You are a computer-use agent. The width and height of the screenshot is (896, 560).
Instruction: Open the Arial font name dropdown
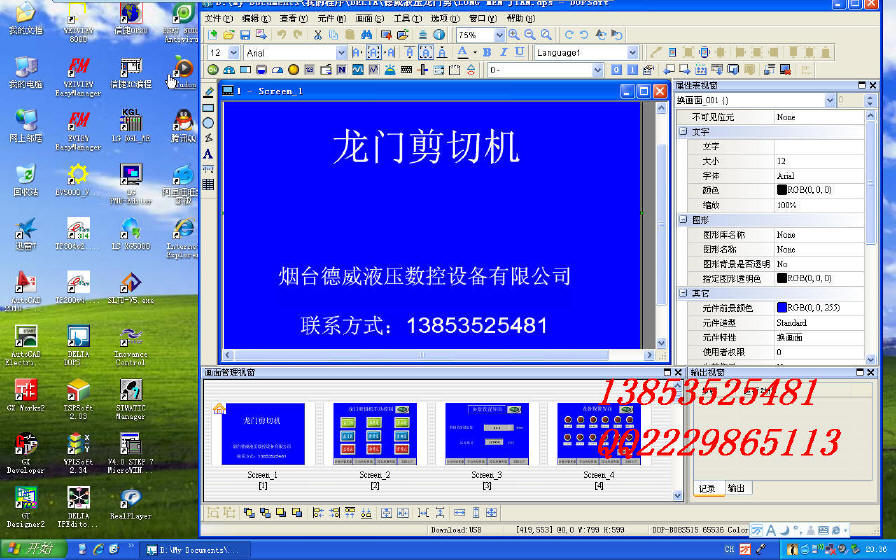(342, 52)
